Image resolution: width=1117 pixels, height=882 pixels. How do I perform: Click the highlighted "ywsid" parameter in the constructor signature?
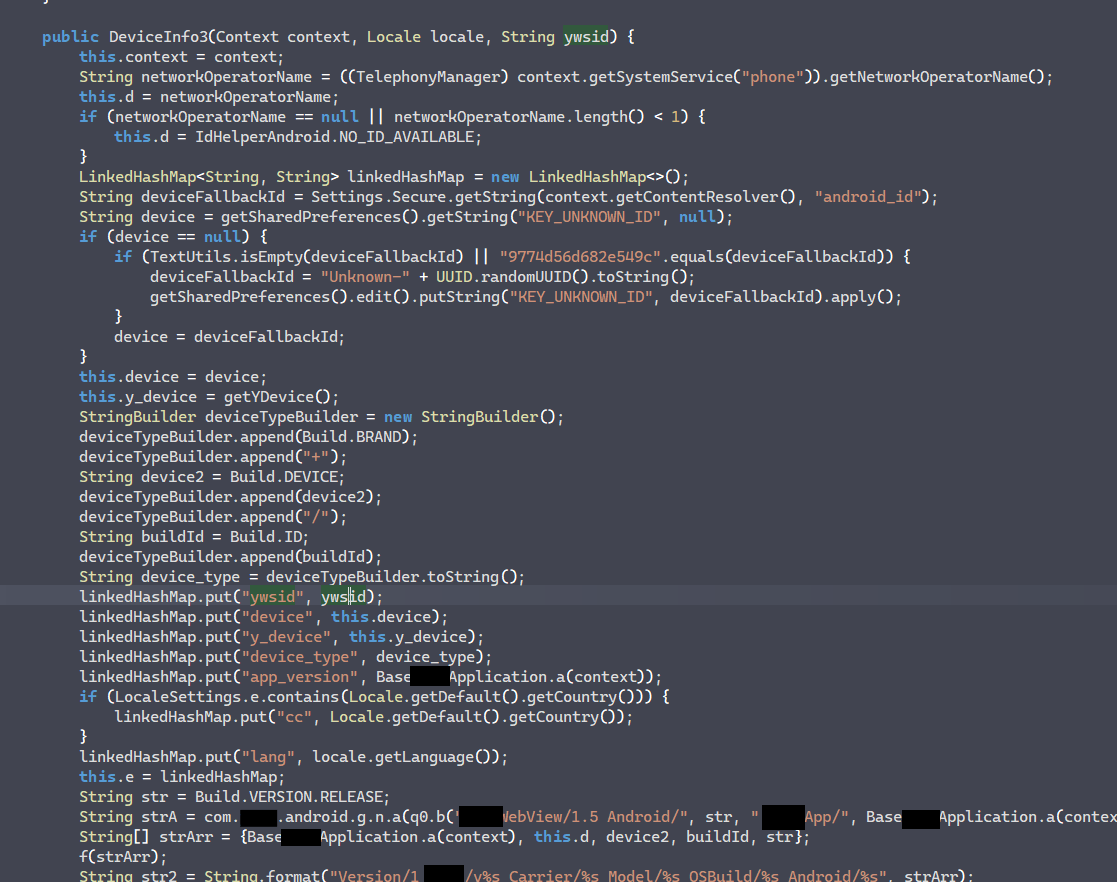click(x=586, y=37)
